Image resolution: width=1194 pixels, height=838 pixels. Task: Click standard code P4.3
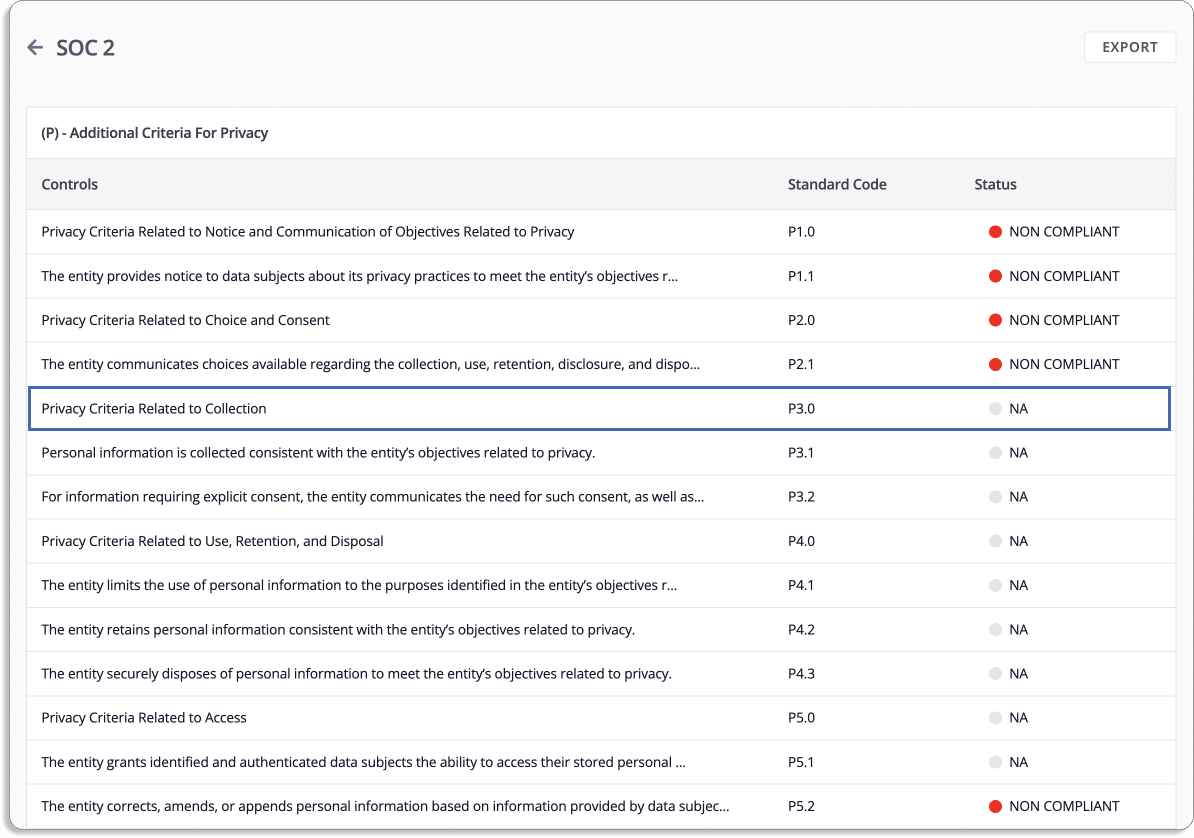[801, 673]
